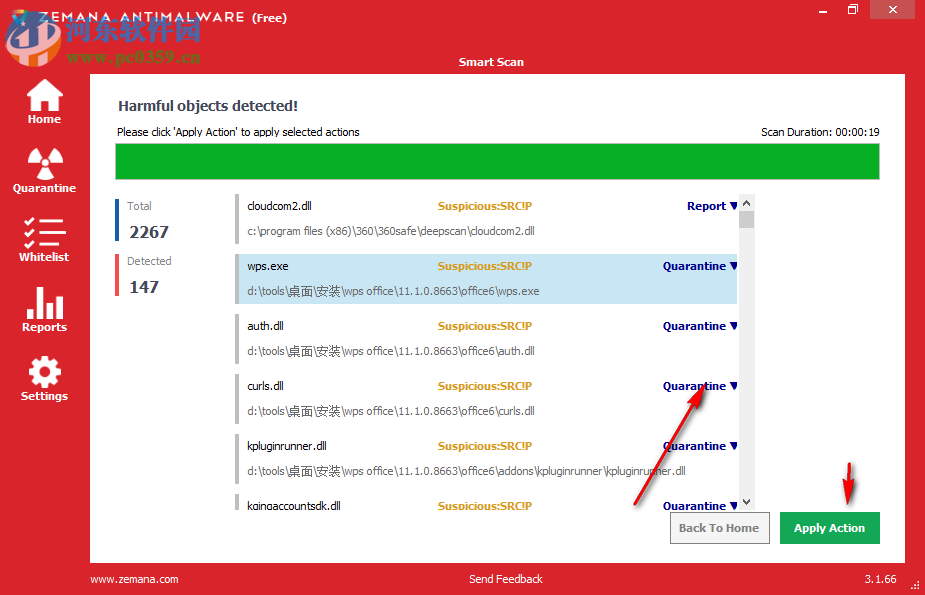Expand the Quarantine dropdown for wps.exe
925x595 pixels.
coord(699,266)
